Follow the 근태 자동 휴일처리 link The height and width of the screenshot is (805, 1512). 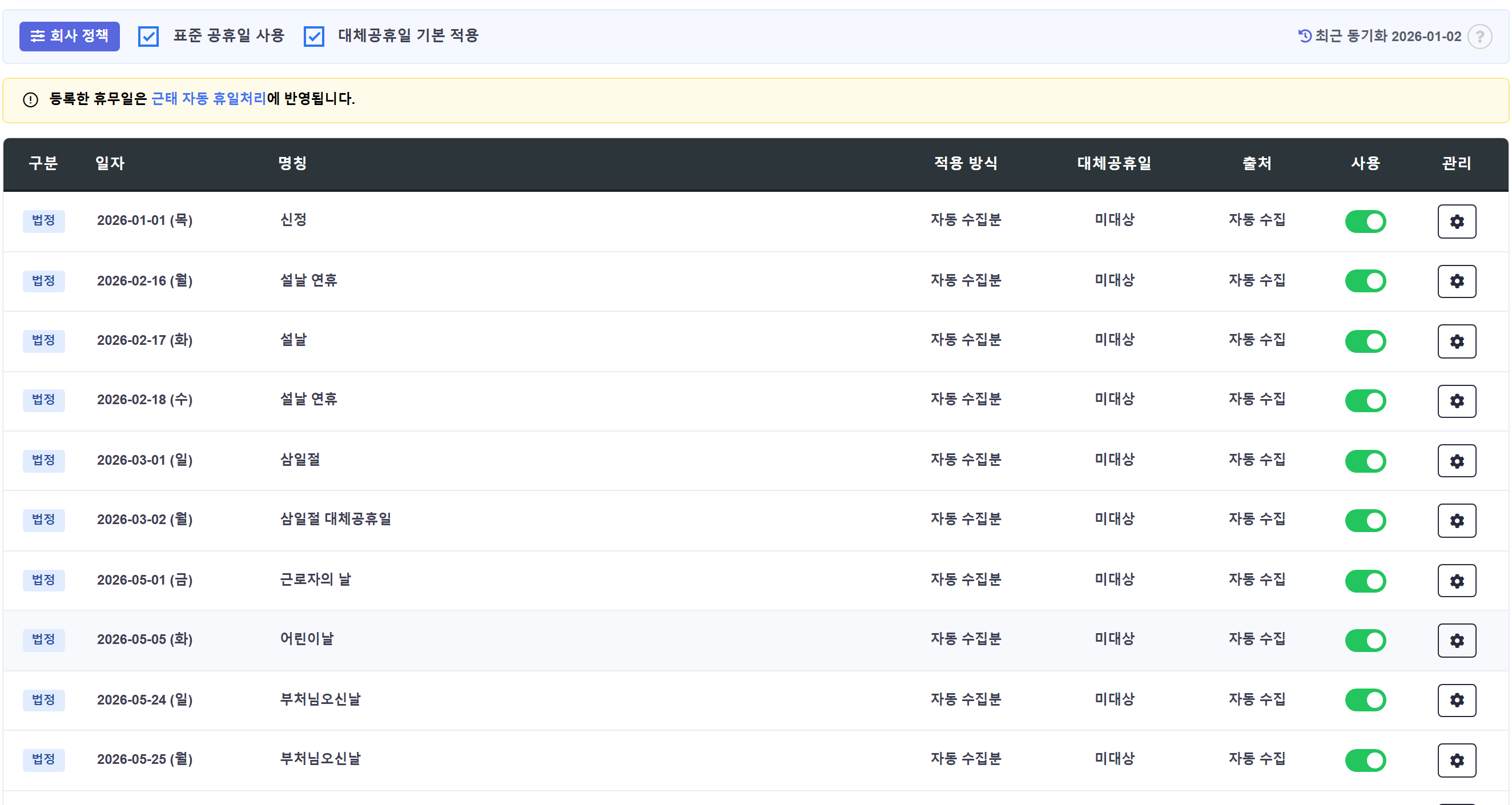209,99
